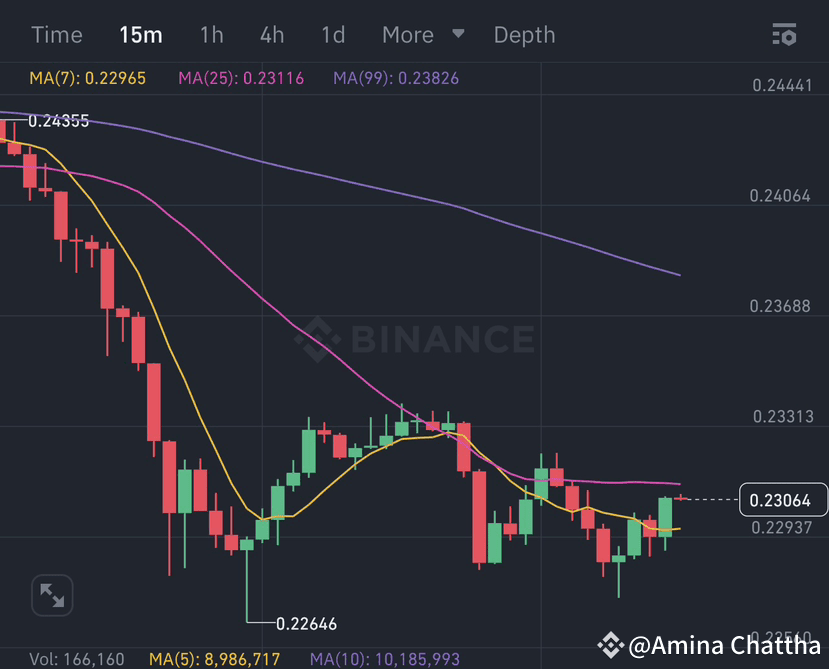Click the MA(7) indicator label
Screen dimensions: 829x669
pyautogui.click(x=87, y=76)
